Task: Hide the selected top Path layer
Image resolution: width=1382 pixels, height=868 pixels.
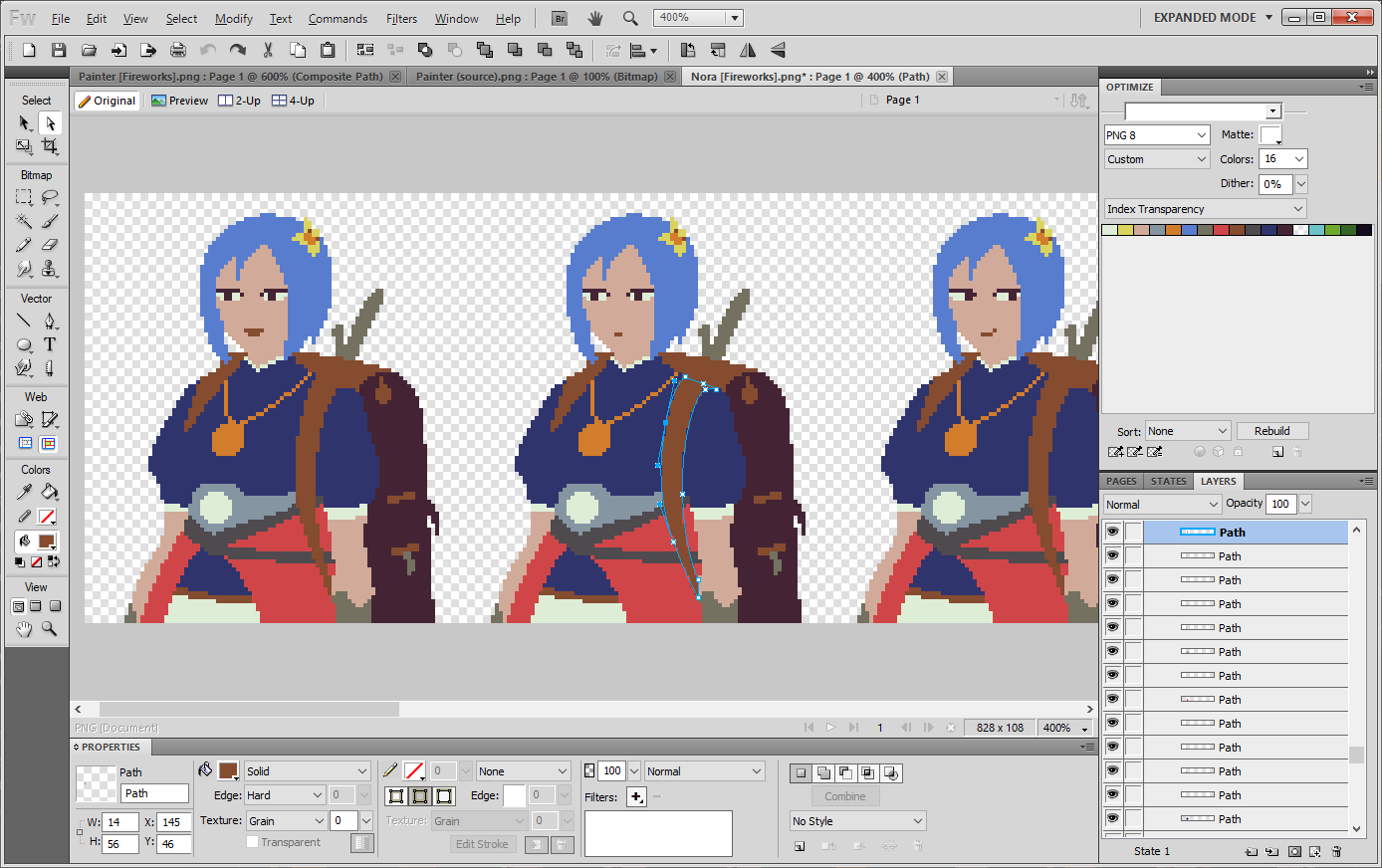Action: coord(1112,533)
